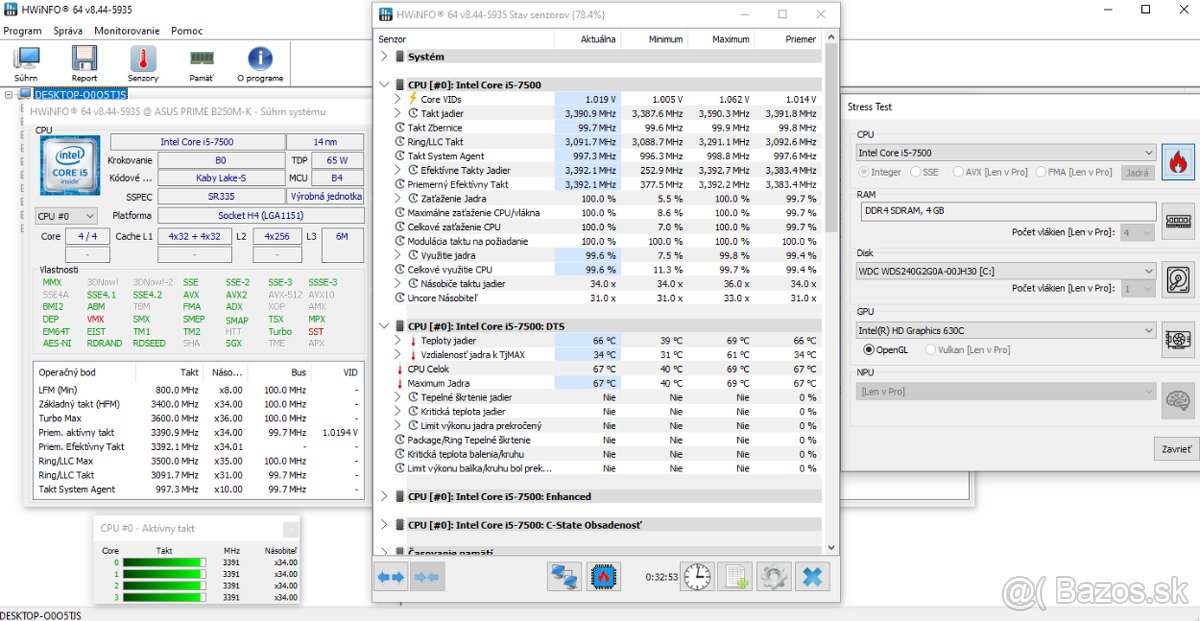Expand the Core VIDs row
The width and height of the screenshot is (1200, 621).
coord(397,99)
